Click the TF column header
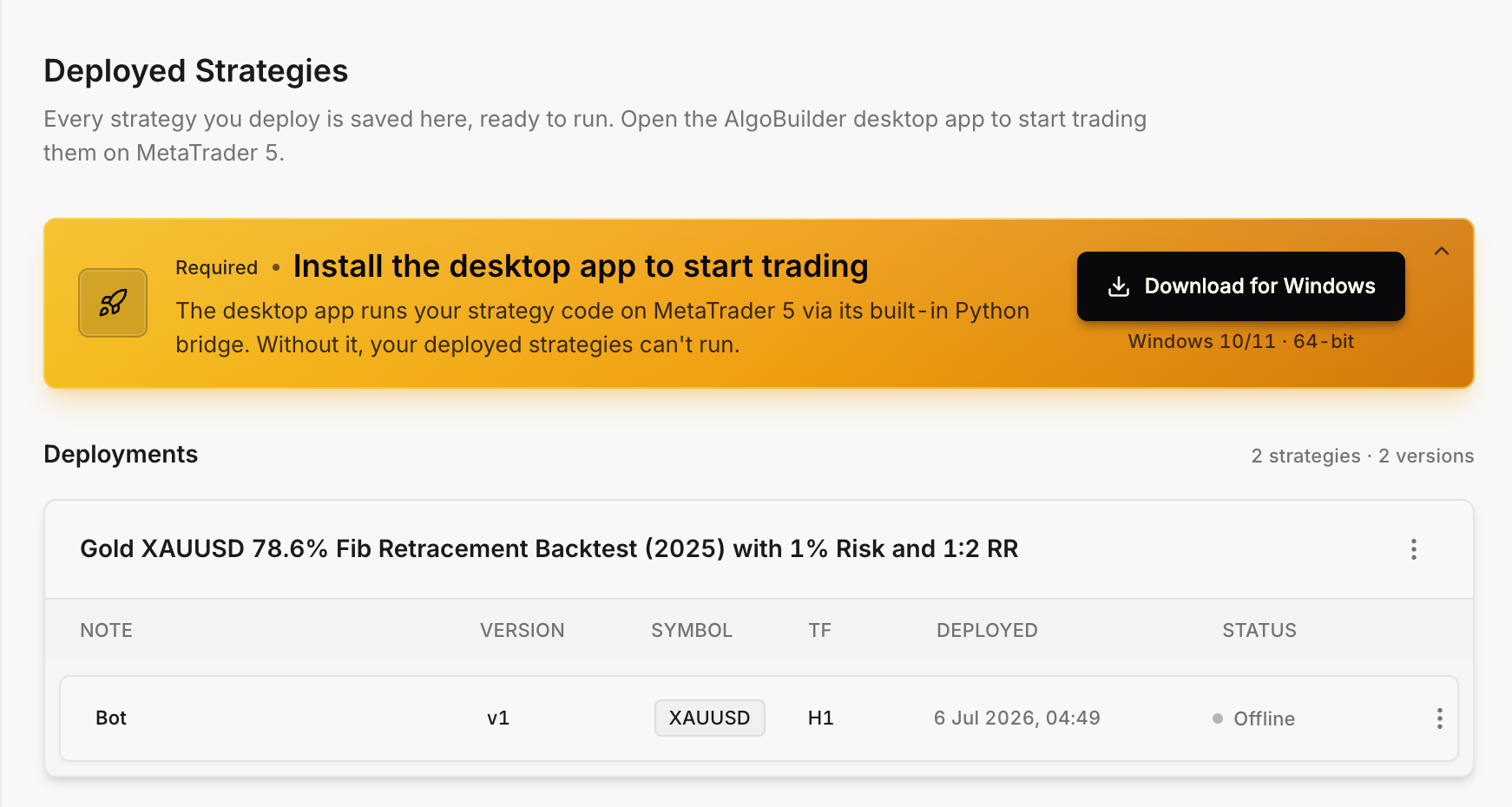Viewport: 1512px width, 807px height. pos(819,631)
